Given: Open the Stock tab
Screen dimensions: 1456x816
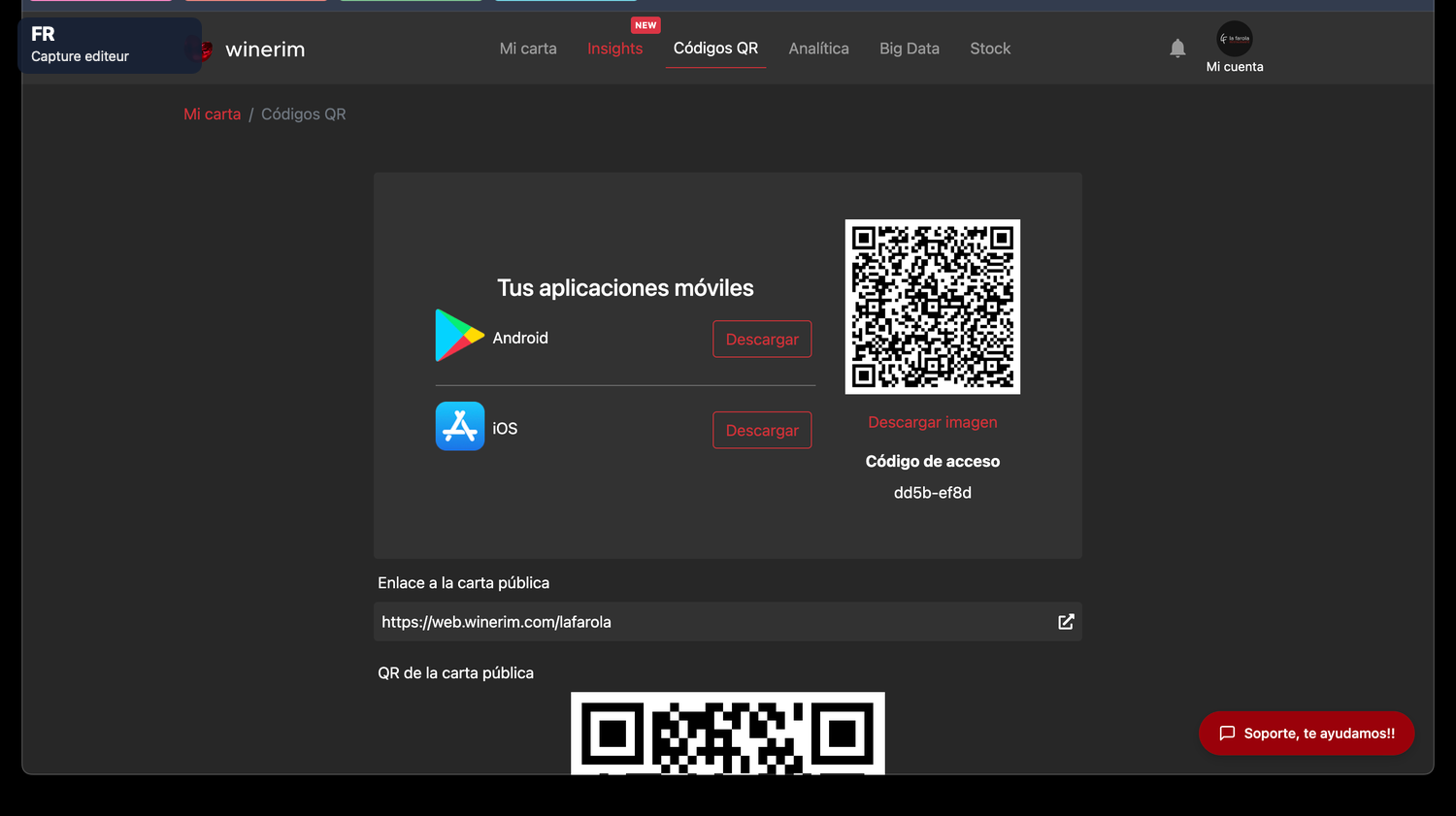Looking at the screenshot, I should [x=990, y=49].
